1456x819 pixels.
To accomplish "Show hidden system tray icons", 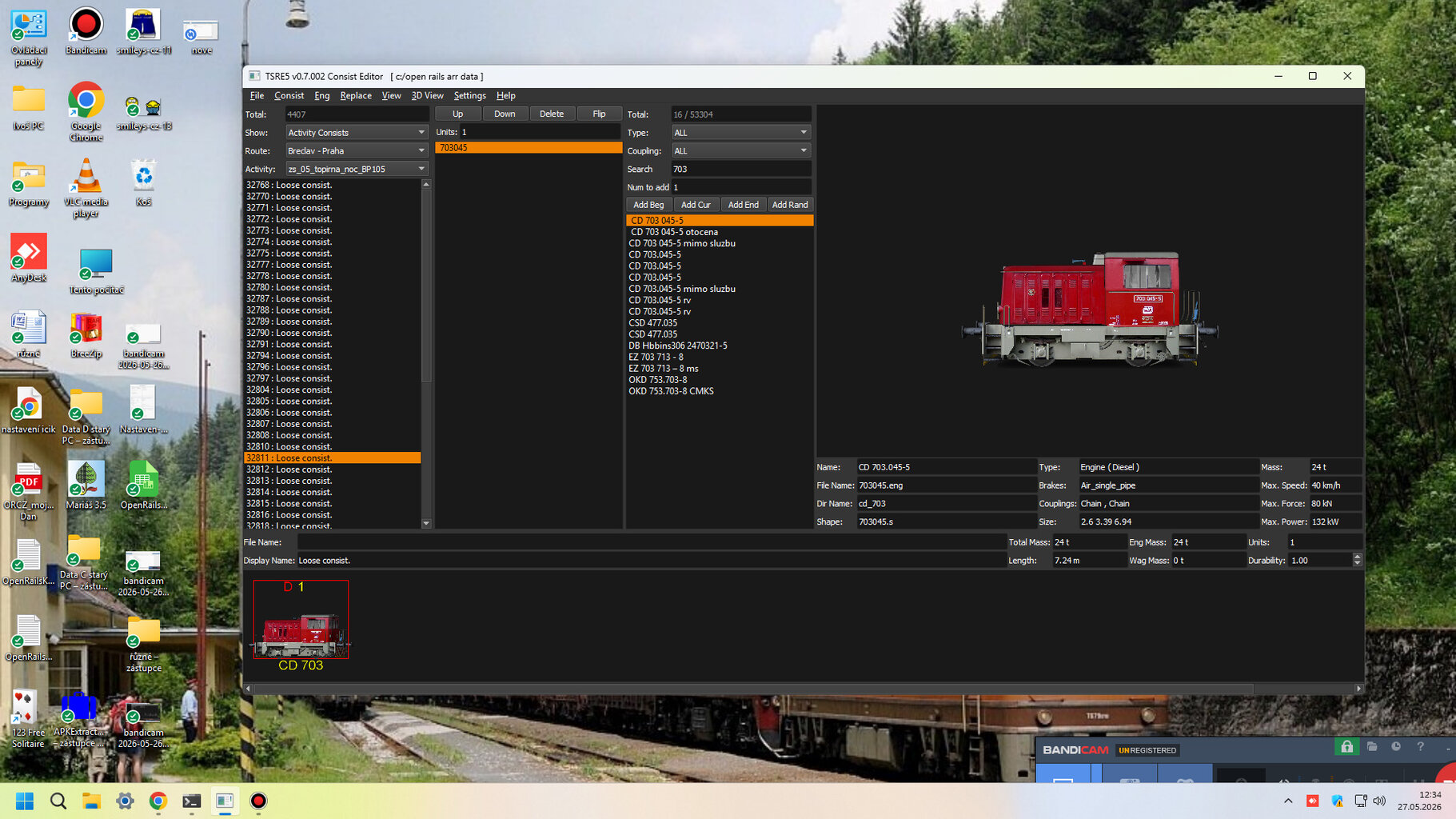I will [1287, 801].
